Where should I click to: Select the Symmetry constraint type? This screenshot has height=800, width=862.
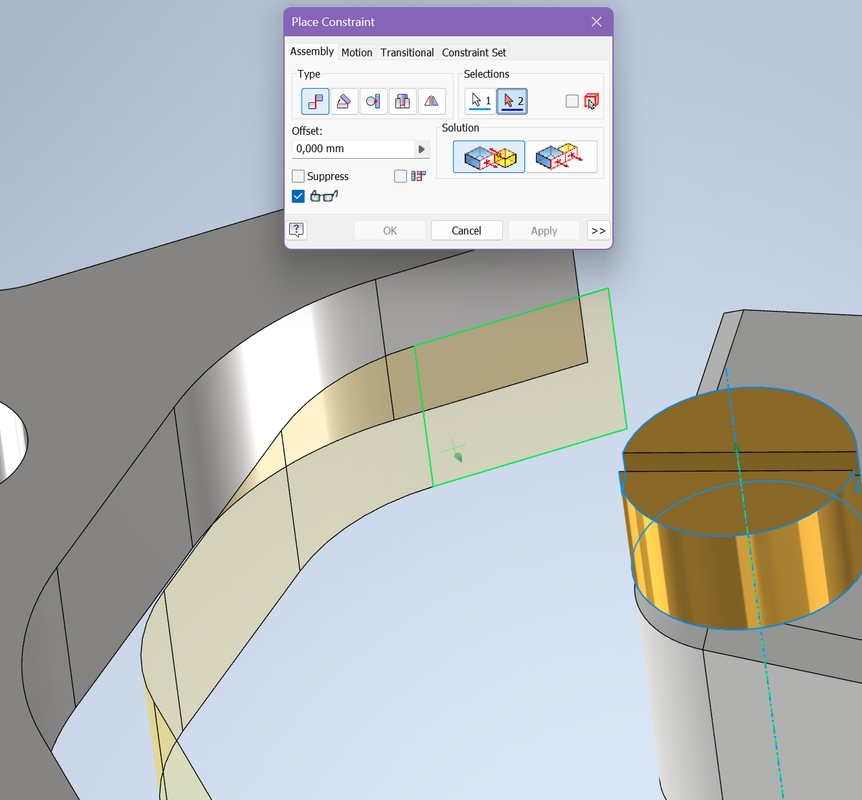432,101
